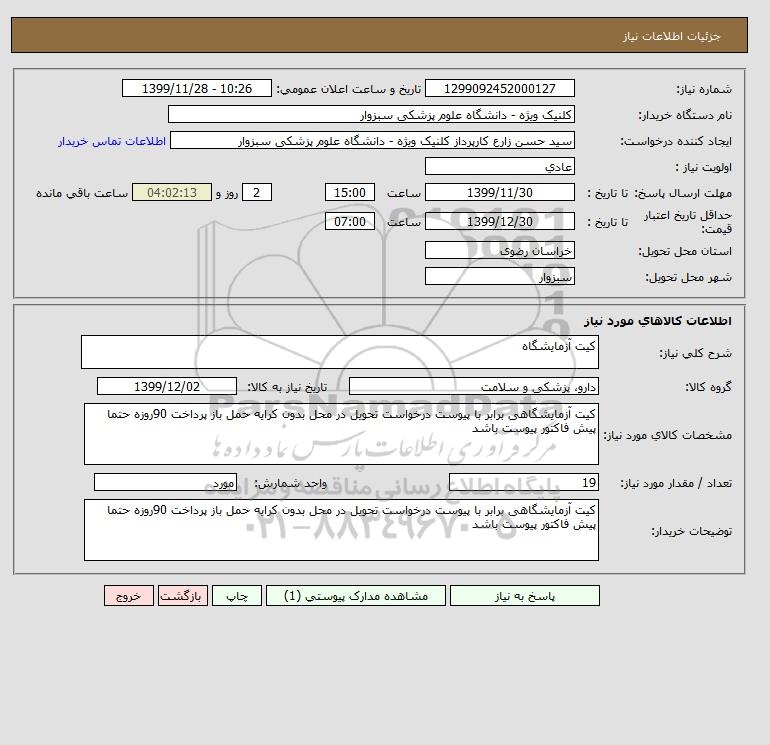Click the label اولویت نیاز
This screenshot has height=745, width=770.
click(x=703, y=167)
